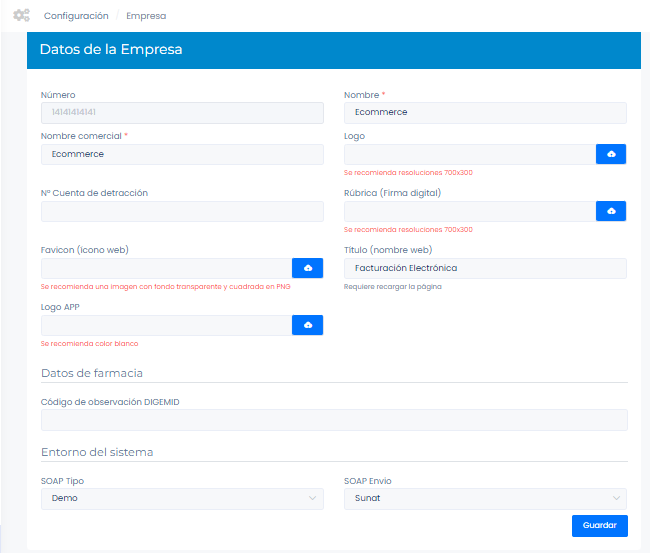Open Empresa breadcrumb item
The width and height of the screenshot is (650, 553).
(146, 16)
